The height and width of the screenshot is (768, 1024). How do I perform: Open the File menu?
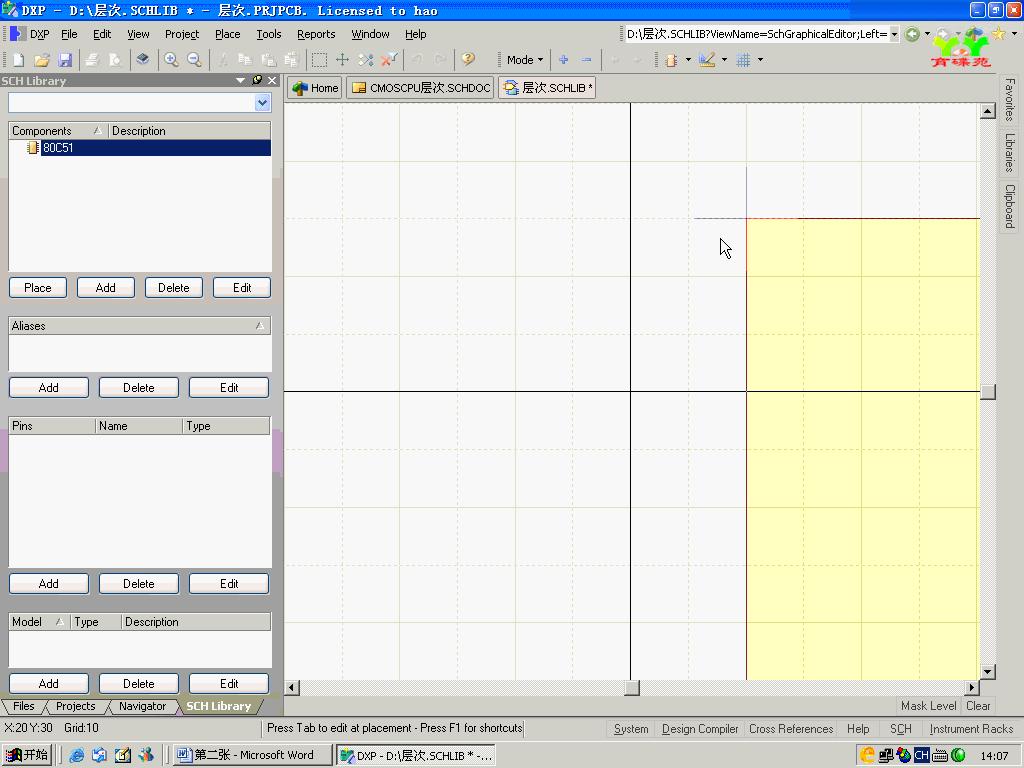tap(69, 34)
